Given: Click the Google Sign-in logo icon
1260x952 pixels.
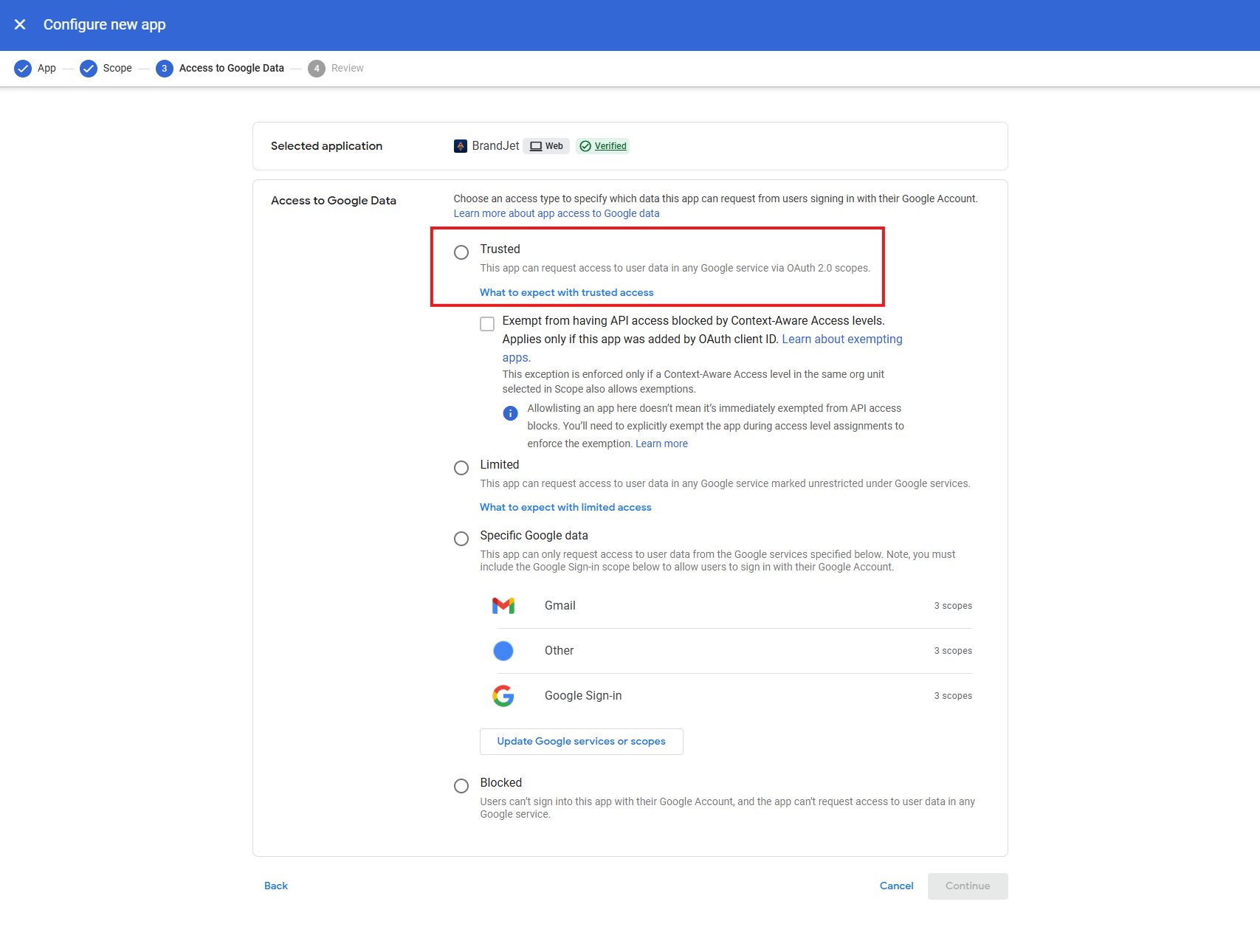Looking at the screenshot, I should (x=503, y=696).
